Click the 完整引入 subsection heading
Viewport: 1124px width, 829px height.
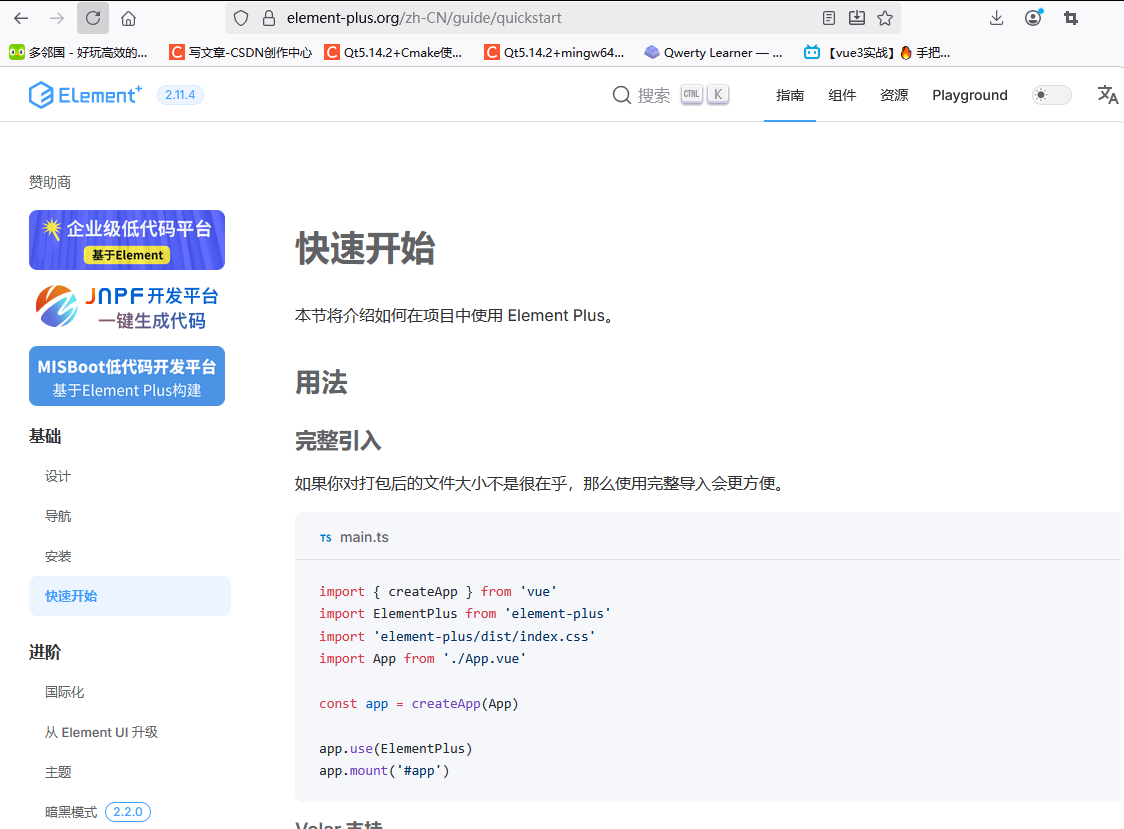338,440
